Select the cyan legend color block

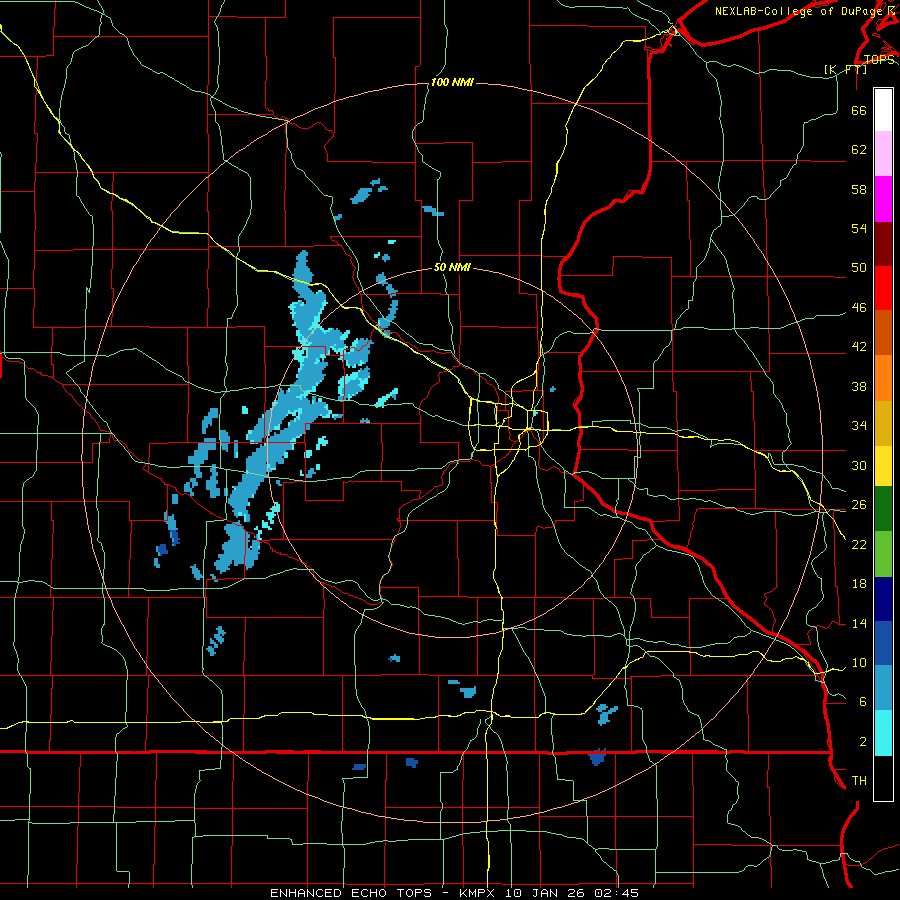[x=883, y=733]
